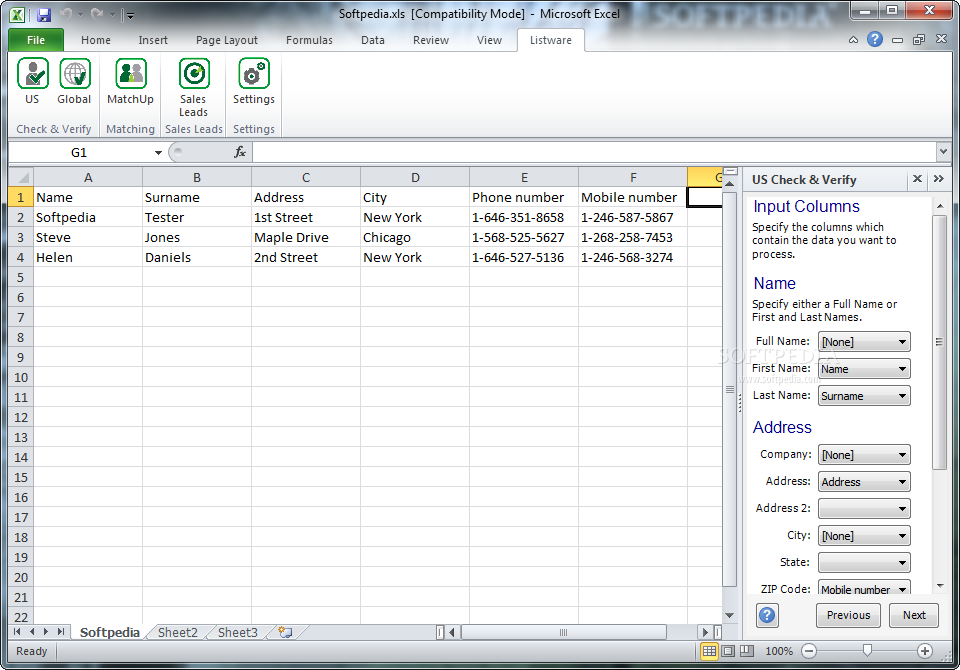
Task: Click the task pane scroll down arrow
Action: pos(940,586)
